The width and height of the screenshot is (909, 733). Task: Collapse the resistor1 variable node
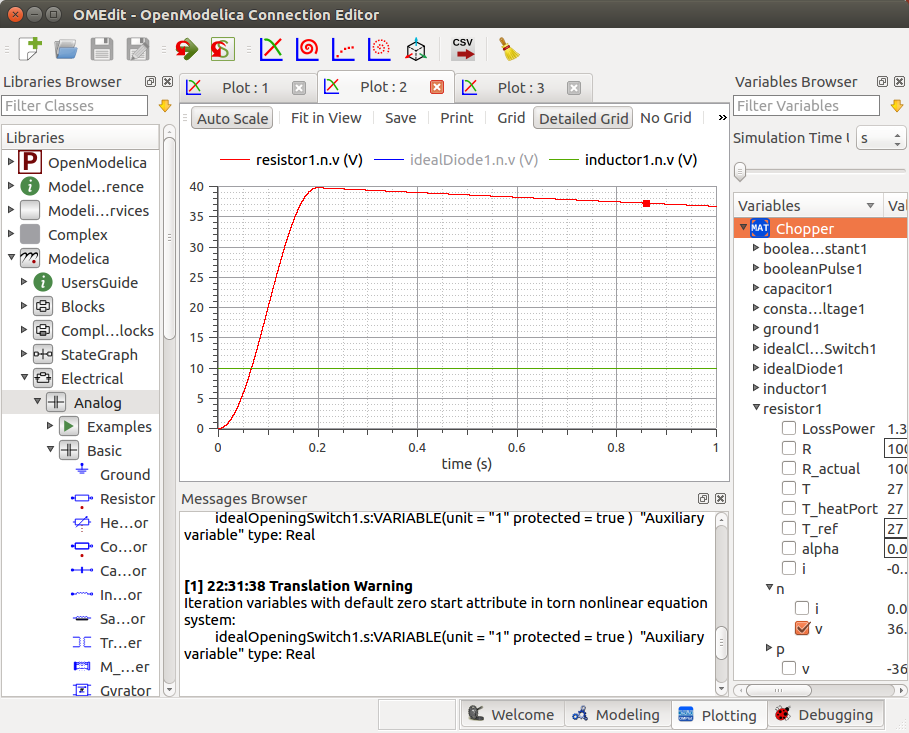[x=755, y=408]
